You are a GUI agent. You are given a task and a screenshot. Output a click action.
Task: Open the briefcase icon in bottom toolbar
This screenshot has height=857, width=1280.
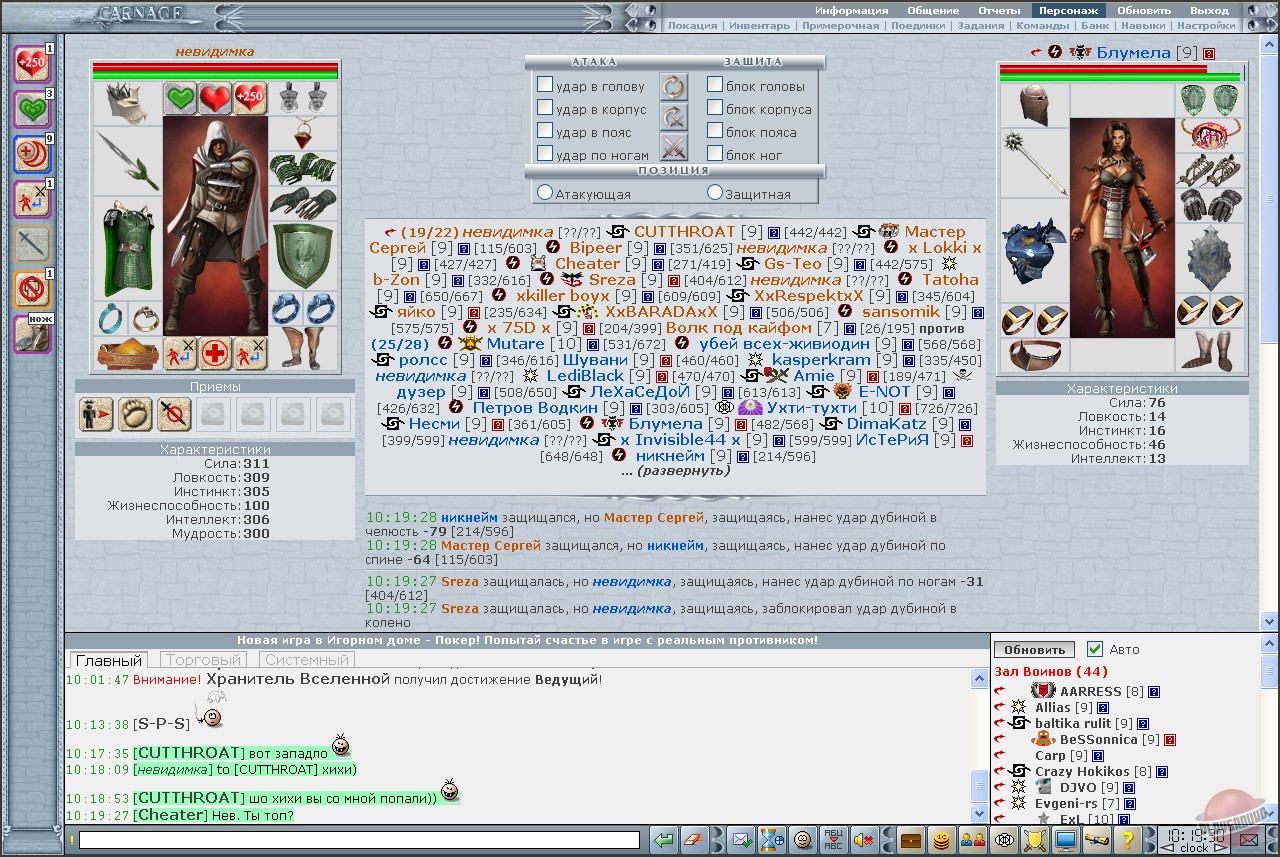point(911,840)
